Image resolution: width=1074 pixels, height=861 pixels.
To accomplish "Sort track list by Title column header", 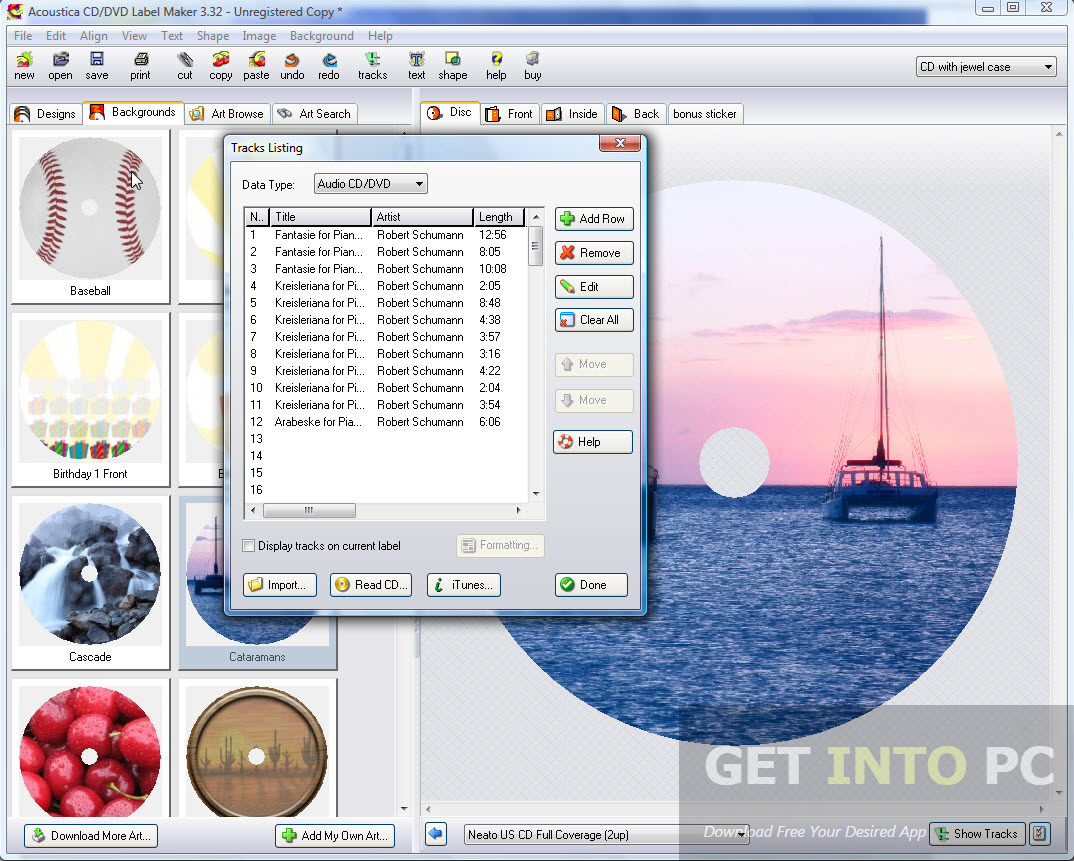I will point(321,216).
